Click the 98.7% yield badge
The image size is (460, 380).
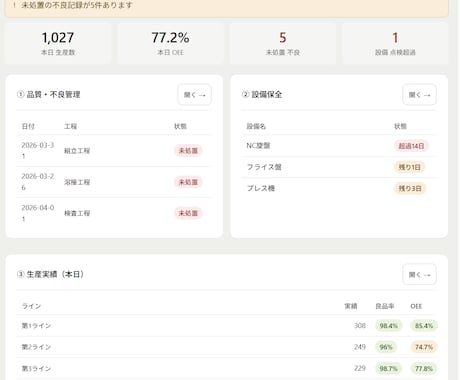pos(389,369)
